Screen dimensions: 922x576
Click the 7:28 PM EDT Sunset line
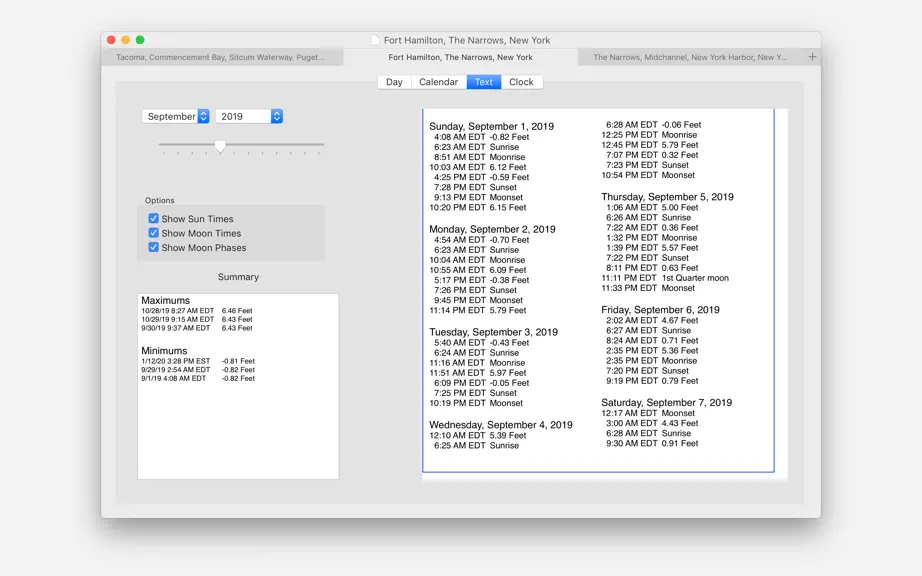(475, 187)
